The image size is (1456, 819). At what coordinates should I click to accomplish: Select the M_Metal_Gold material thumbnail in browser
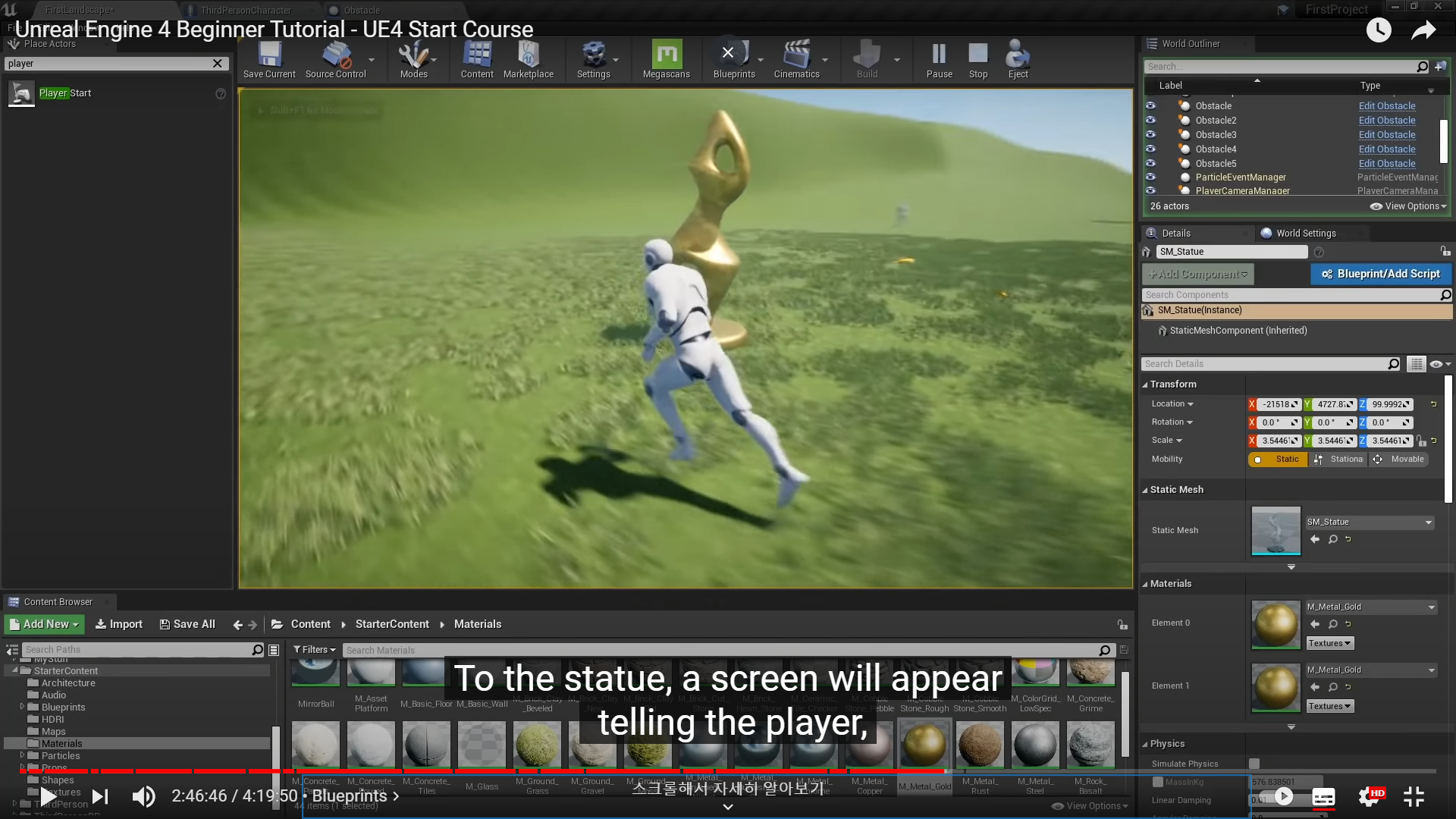coord(924,745)
